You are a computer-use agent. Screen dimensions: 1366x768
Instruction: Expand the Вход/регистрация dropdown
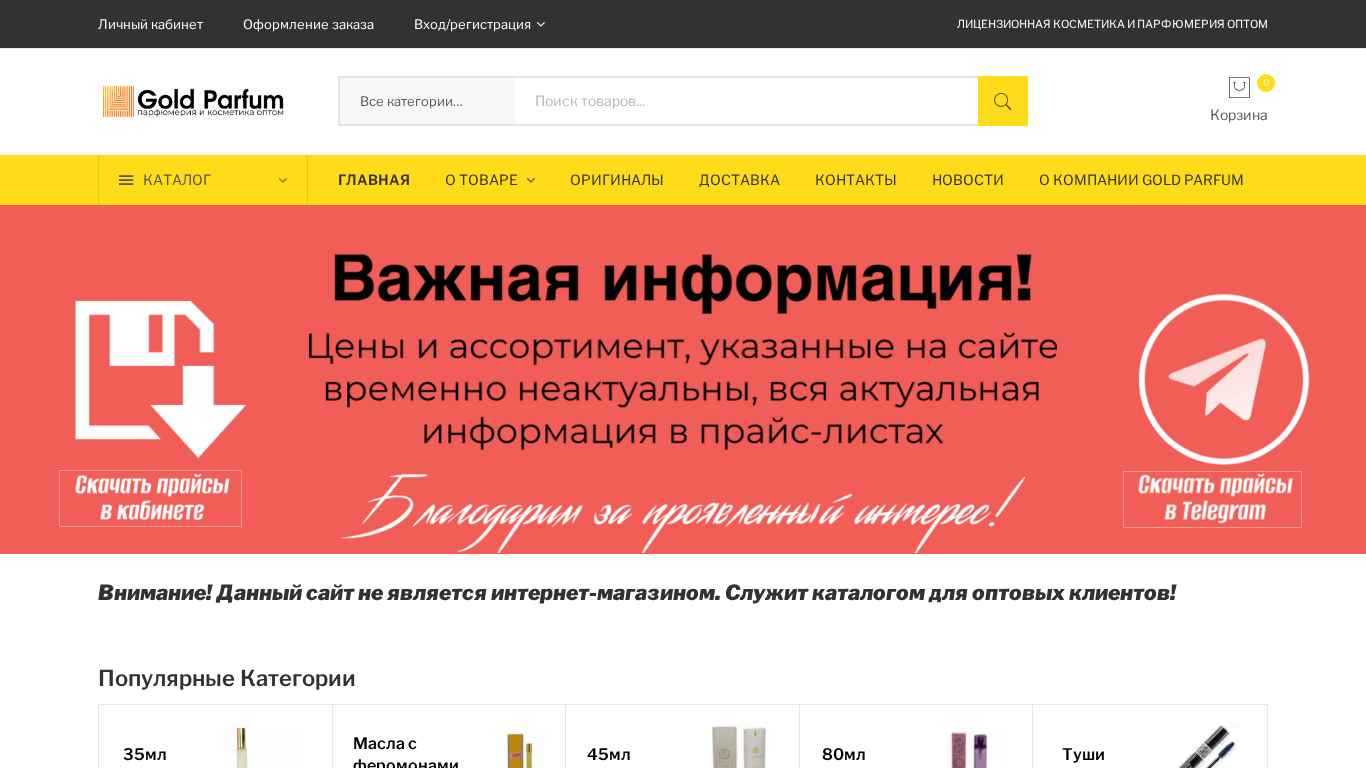point(480,24)
